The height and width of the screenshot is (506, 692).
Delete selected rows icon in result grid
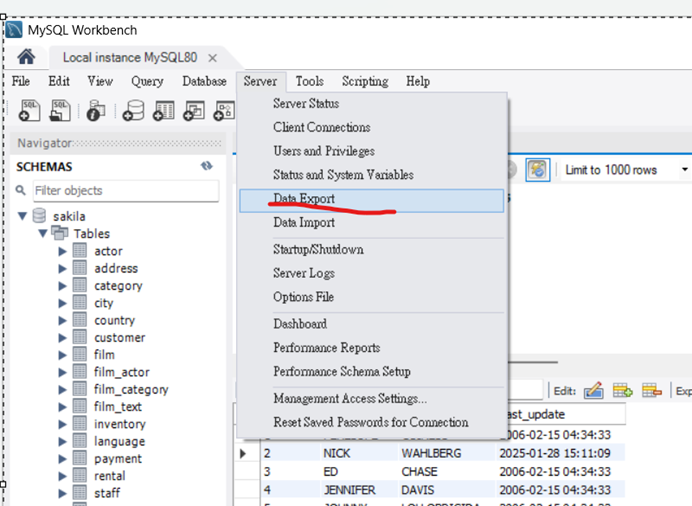tap(651, 390)
